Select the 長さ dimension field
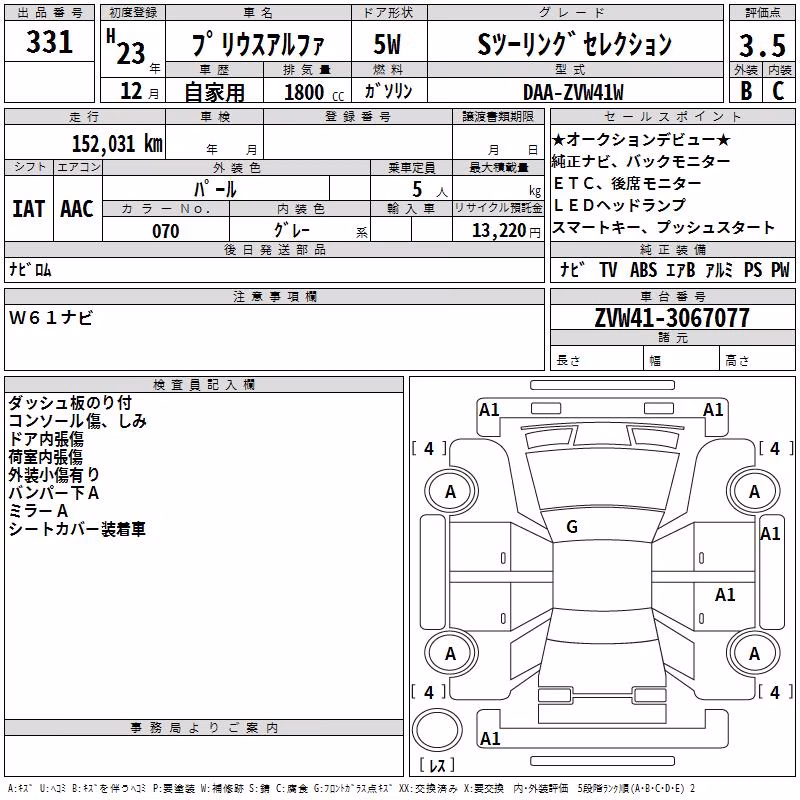 pyautogui.click(x=597, y=360)
